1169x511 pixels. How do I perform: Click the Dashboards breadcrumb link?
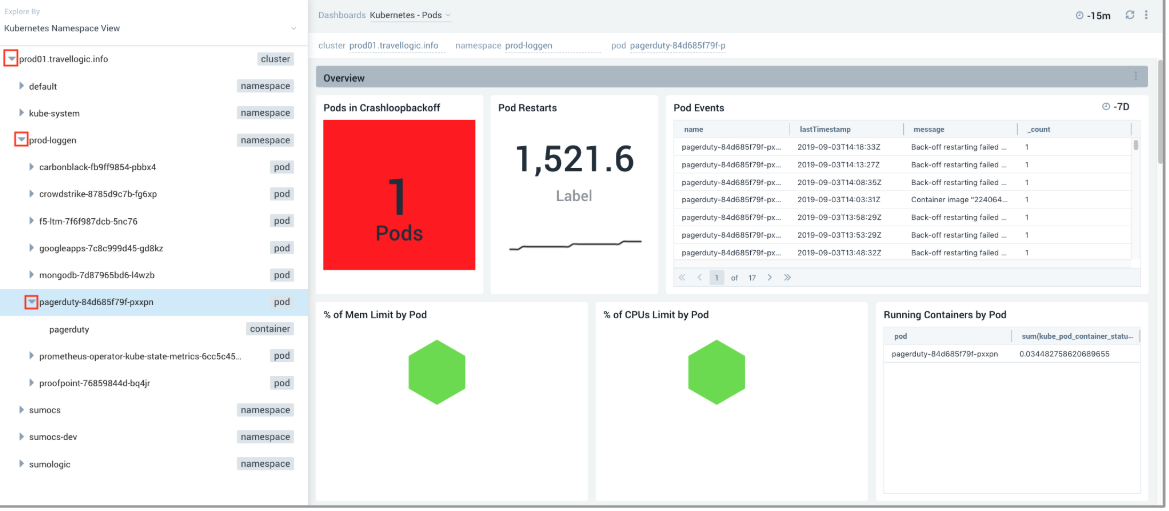click(x=341, y=15)
